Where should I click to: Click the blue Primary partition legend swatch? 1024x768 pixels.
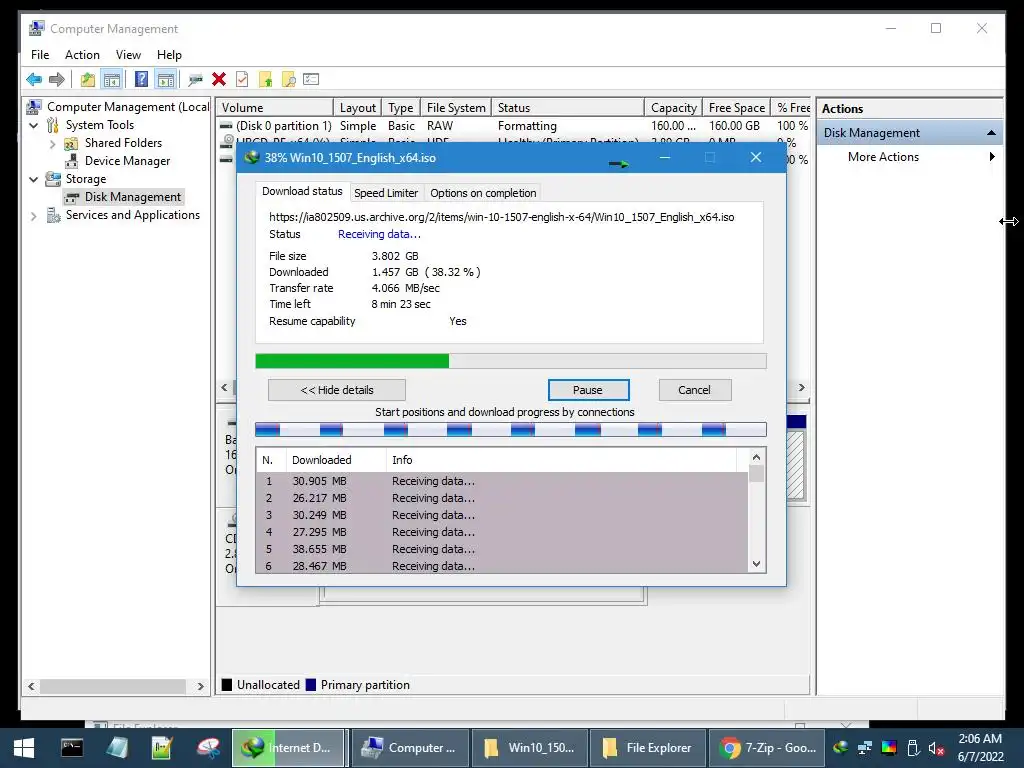(311, 684)
